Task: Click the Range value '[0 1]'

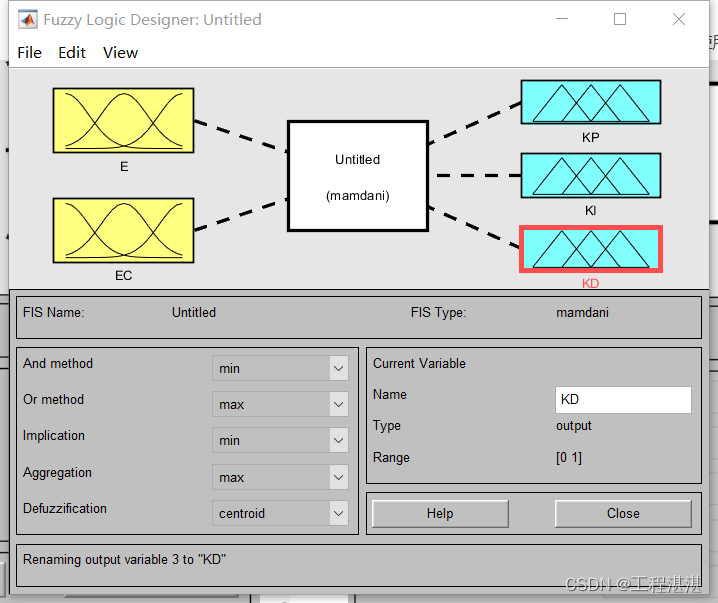Action: [569, 457]
